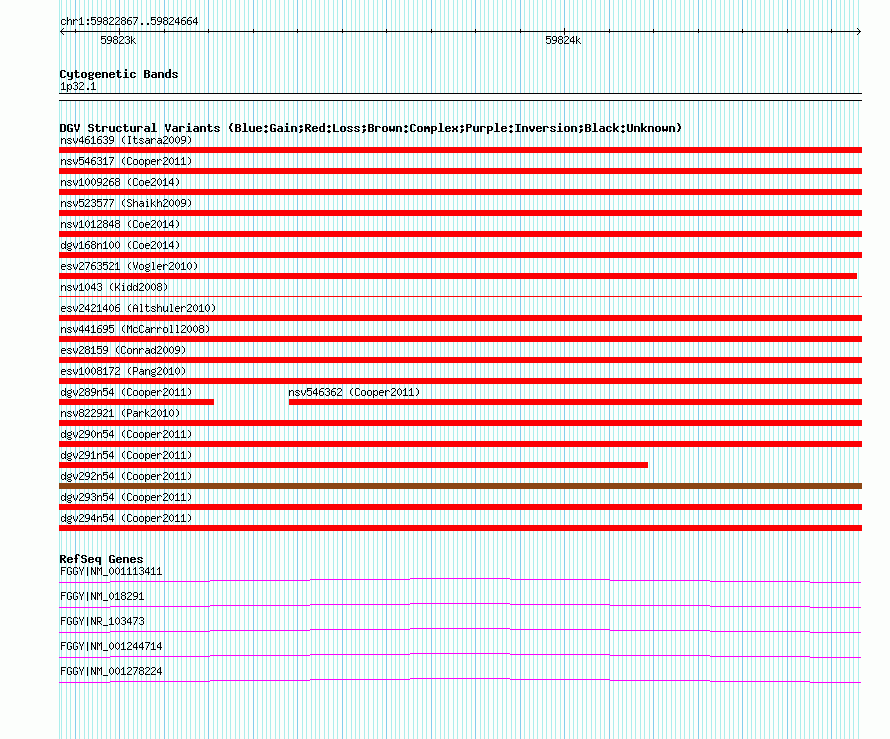890x739 pixels.
Task: Open variant dgv292n54 (Cooper2011)
Action: point(126,476)
